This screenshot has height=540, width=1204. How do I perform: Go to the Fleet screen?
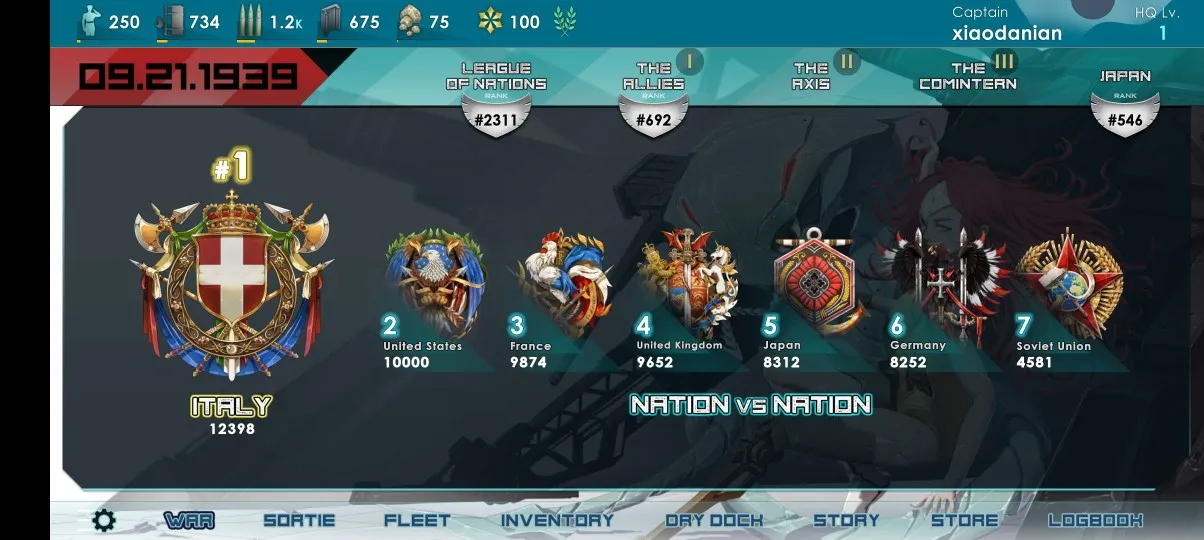point(417,520)
